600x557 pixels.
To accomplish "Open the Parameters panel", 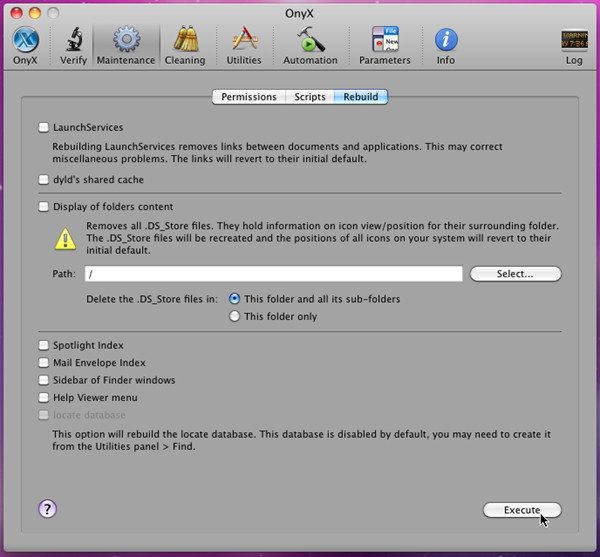I will pyautogui.click(x=385, y=46).
